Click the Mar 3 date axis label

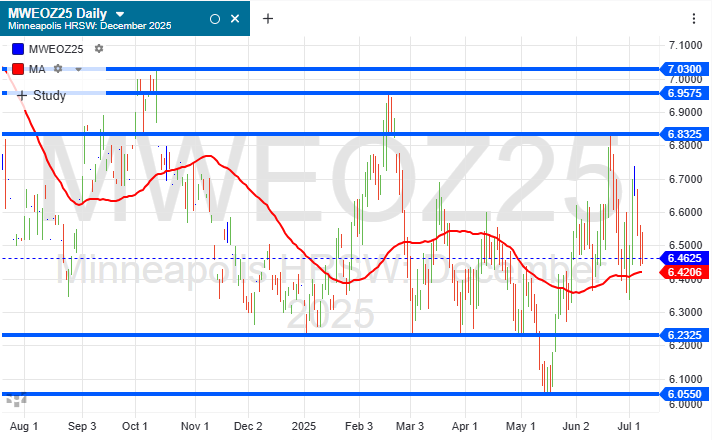tap(410, 426)
